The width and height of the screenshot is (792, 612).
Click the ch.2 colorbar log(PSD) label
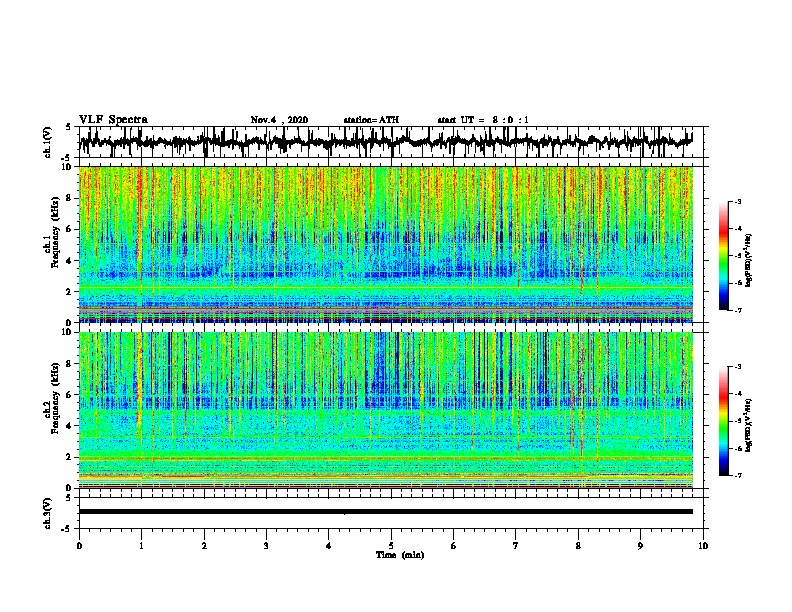(x=748, y=425)
